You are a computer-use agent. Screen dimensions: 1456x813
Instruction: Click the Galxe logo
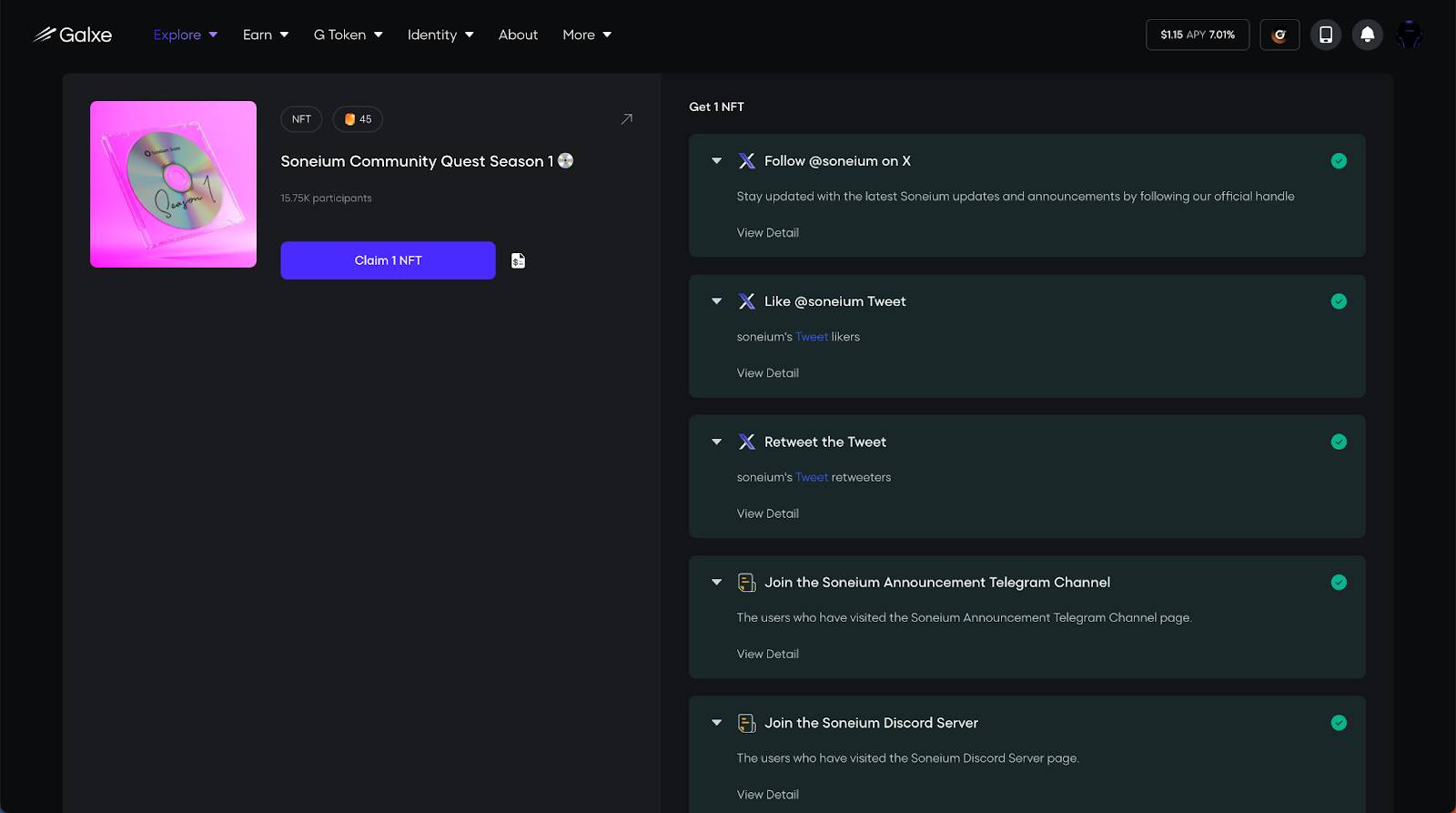point(73,35)
